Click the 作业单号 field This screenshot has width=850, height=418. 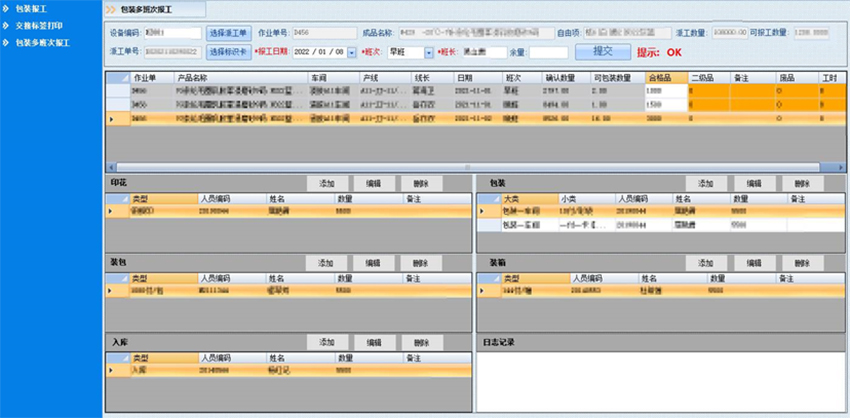324,33
